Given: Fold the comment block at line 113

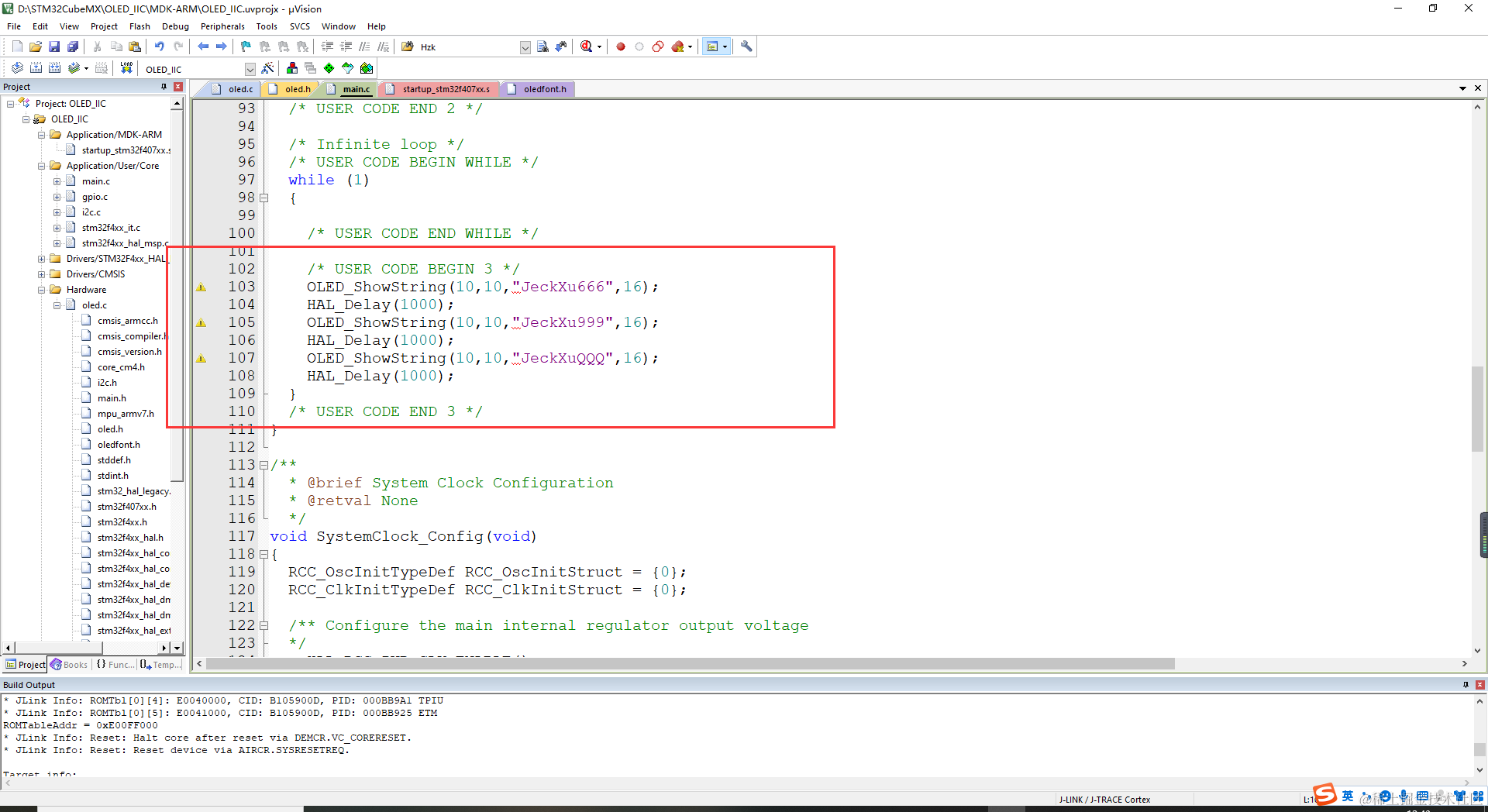Looking at the screenshot, I should click(263, 466).
